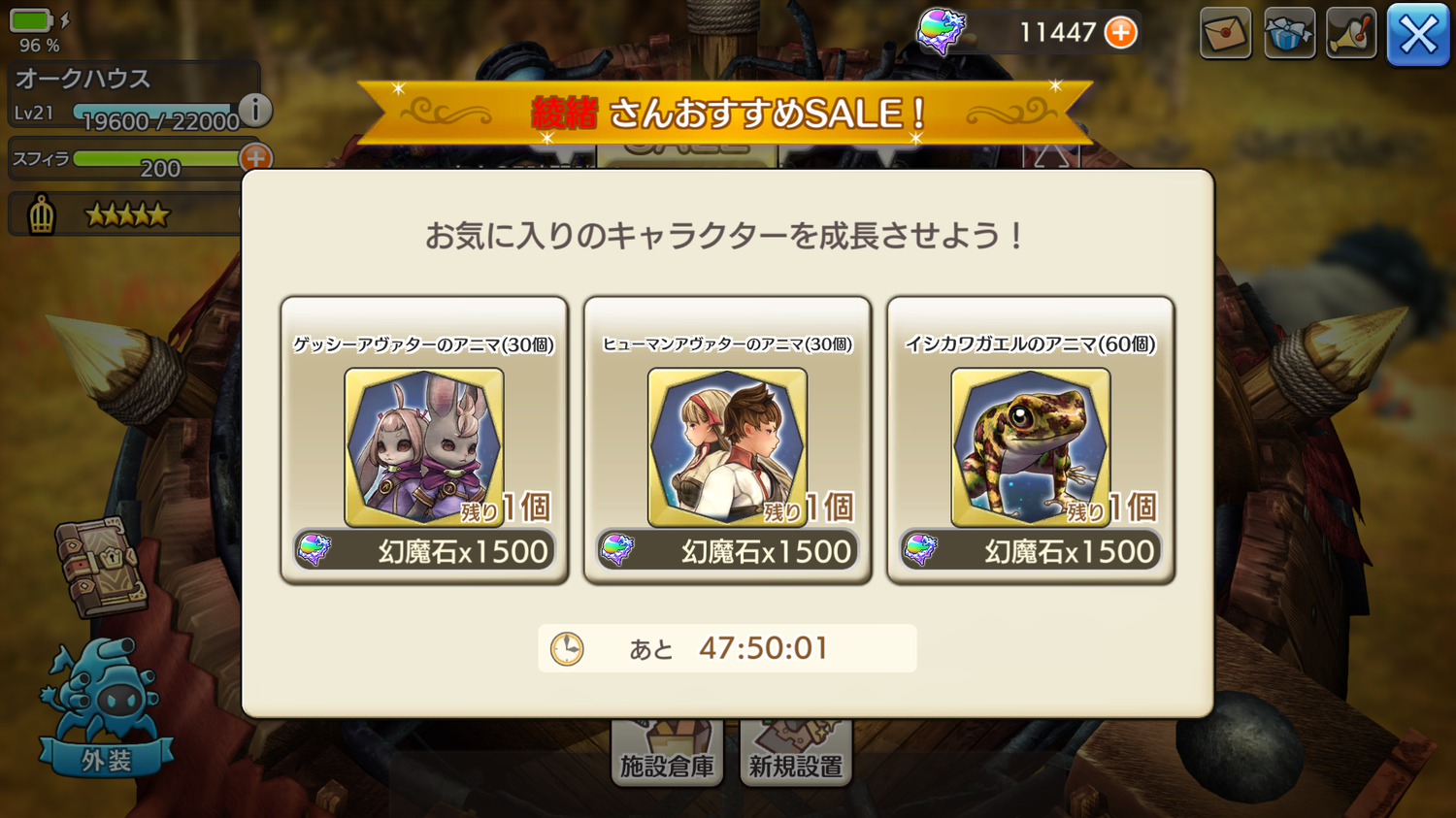Tap the rainbow gem currency icon
The width and height of the screenshot is (1456, 818).
coord(941,31)
